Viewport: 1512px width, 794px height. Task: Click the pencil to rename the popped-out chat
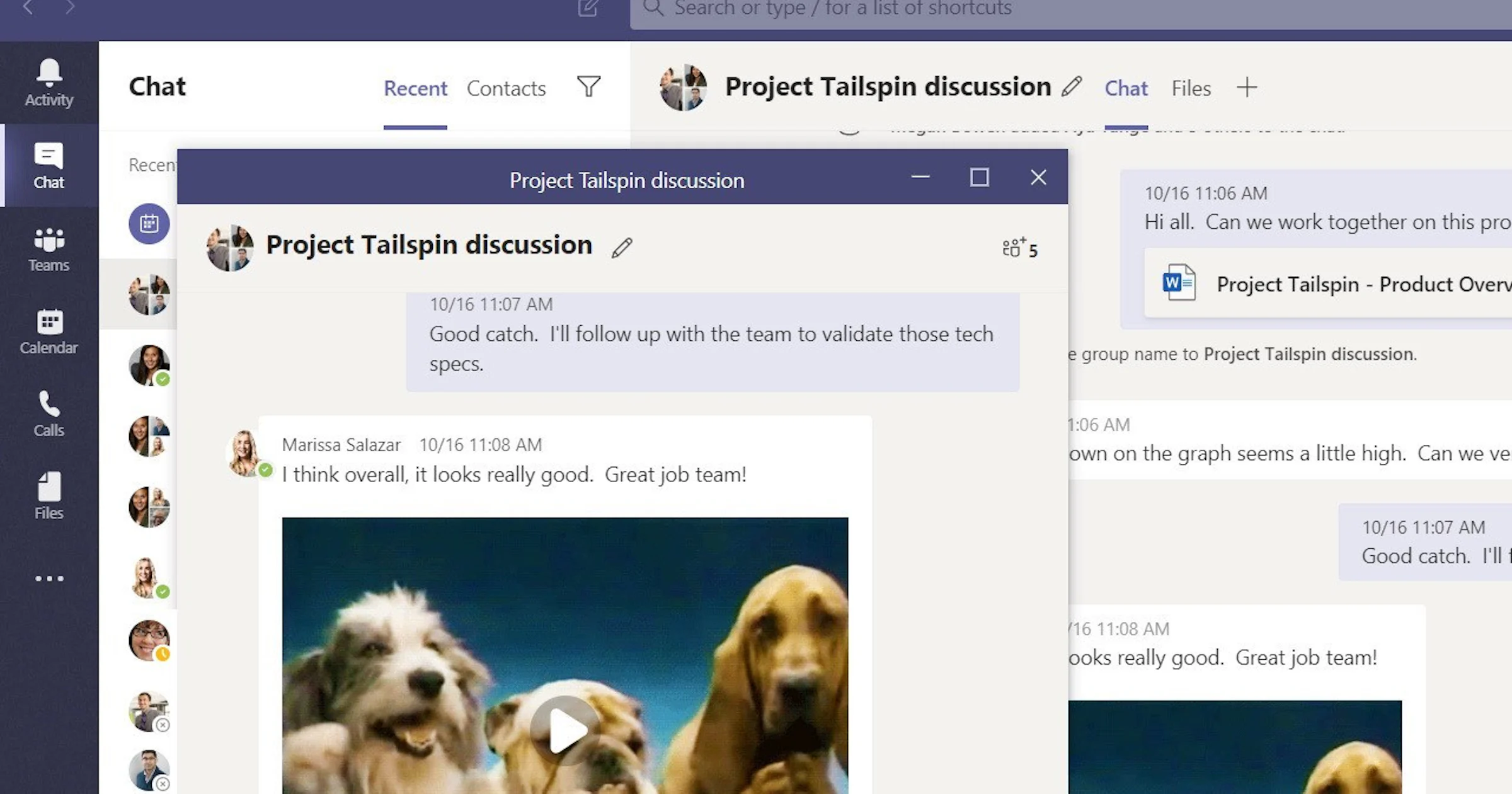click(622, 248)
